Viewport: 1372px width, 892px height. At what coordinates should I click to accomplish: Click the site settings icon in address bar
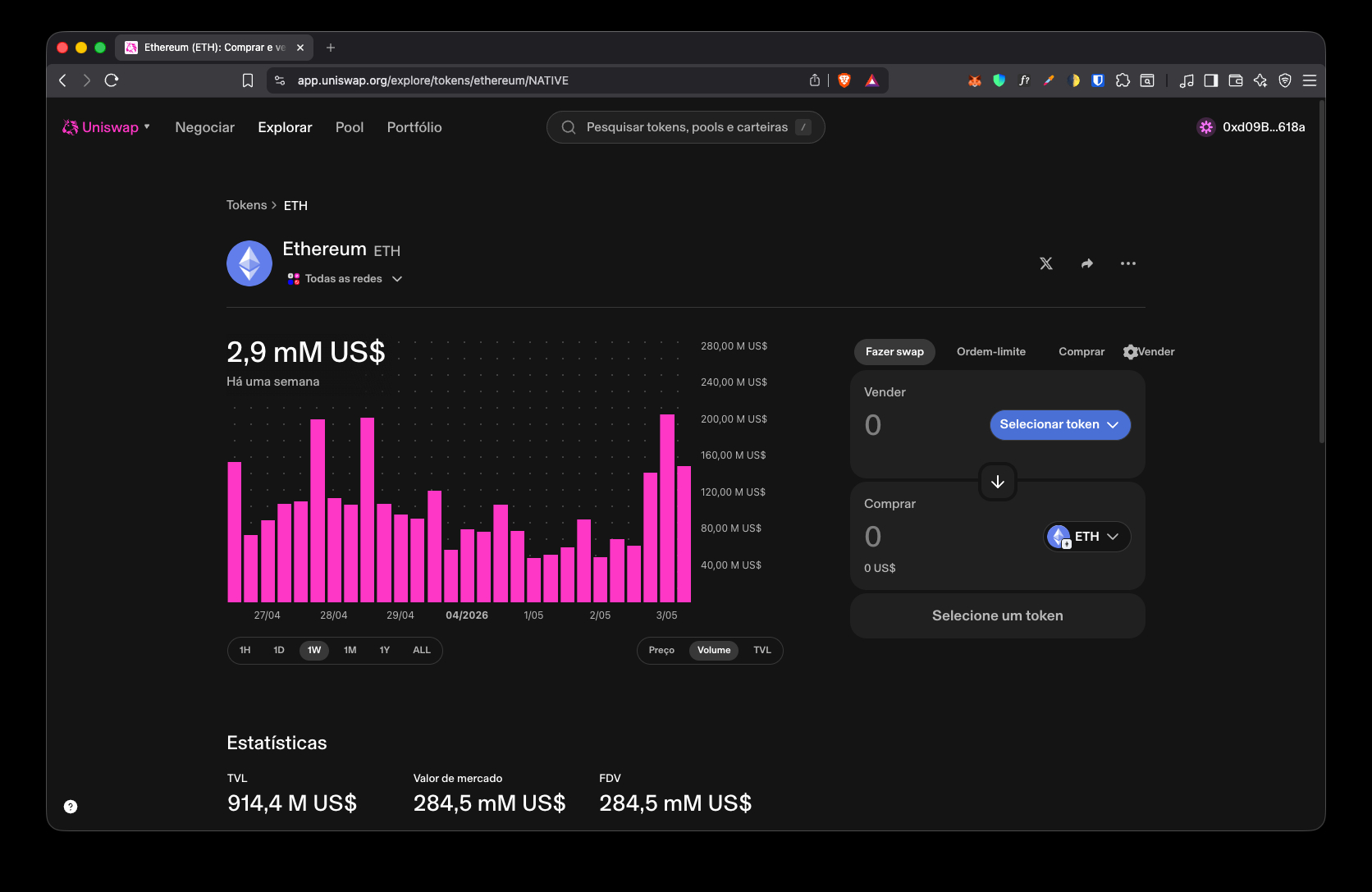(x=280, y=80)
